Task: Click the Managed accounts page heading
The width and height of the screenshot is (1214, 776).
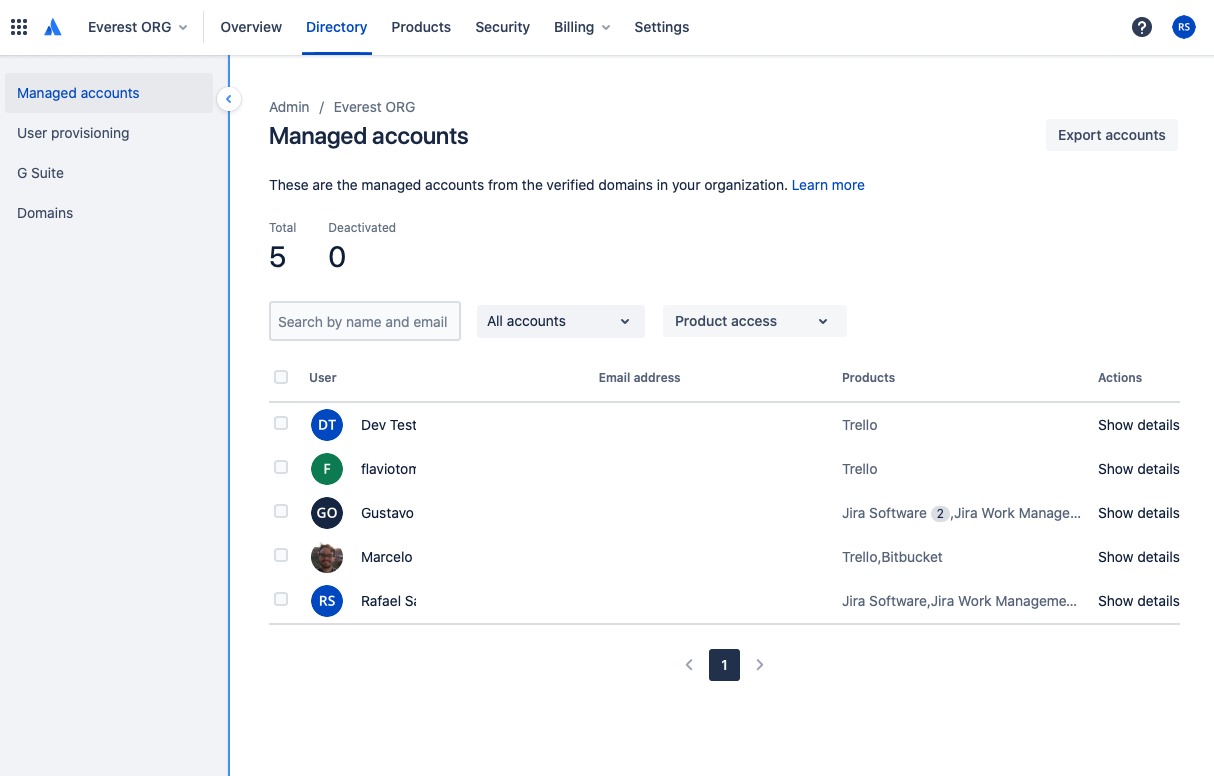Action: [x=369, y=136]
